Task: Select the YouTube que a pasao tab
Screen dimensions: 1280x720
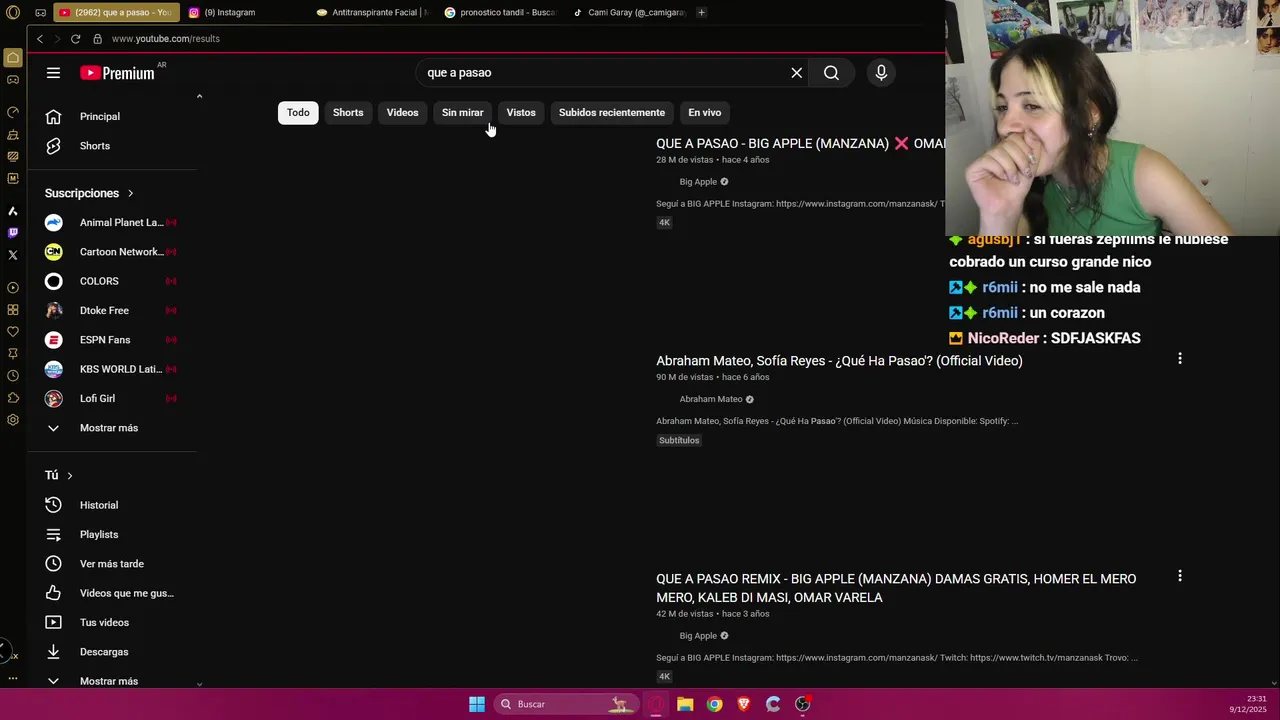Action: click(115, 13)
